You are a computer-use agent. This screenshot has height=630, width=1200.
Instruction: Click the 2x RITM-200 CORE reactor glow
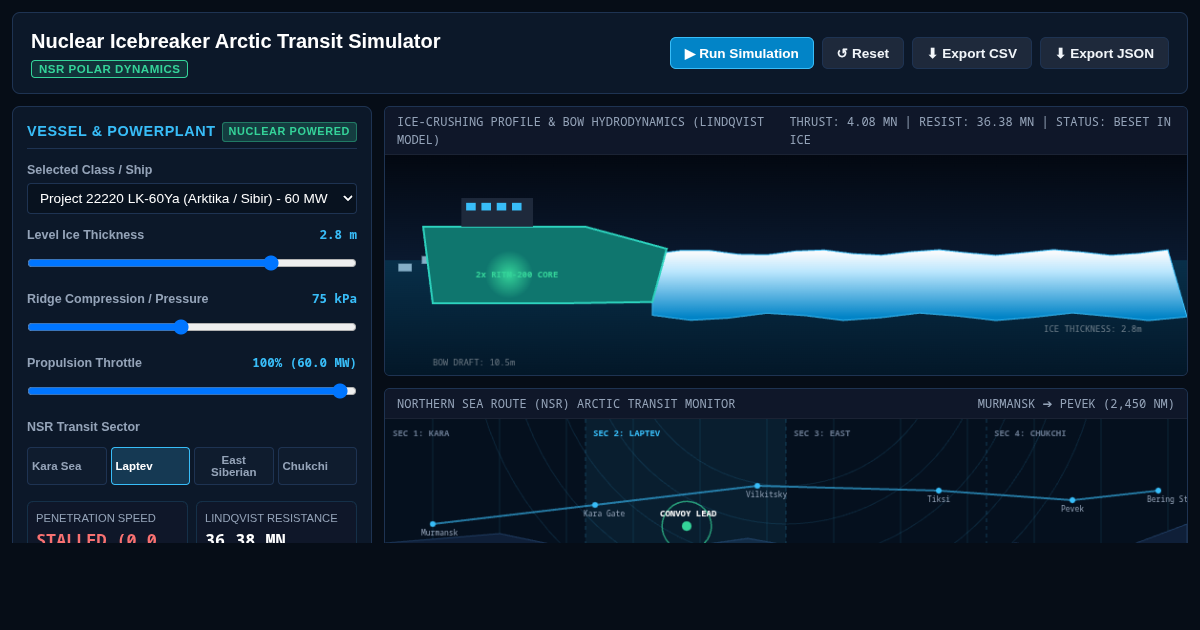510,274
